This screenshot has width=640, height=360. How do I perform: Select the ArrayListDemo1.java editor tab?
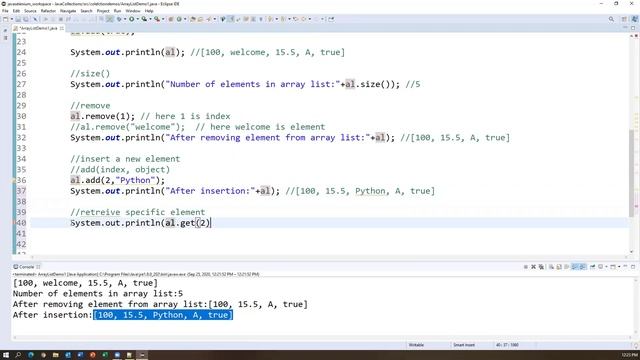(38, 28)
